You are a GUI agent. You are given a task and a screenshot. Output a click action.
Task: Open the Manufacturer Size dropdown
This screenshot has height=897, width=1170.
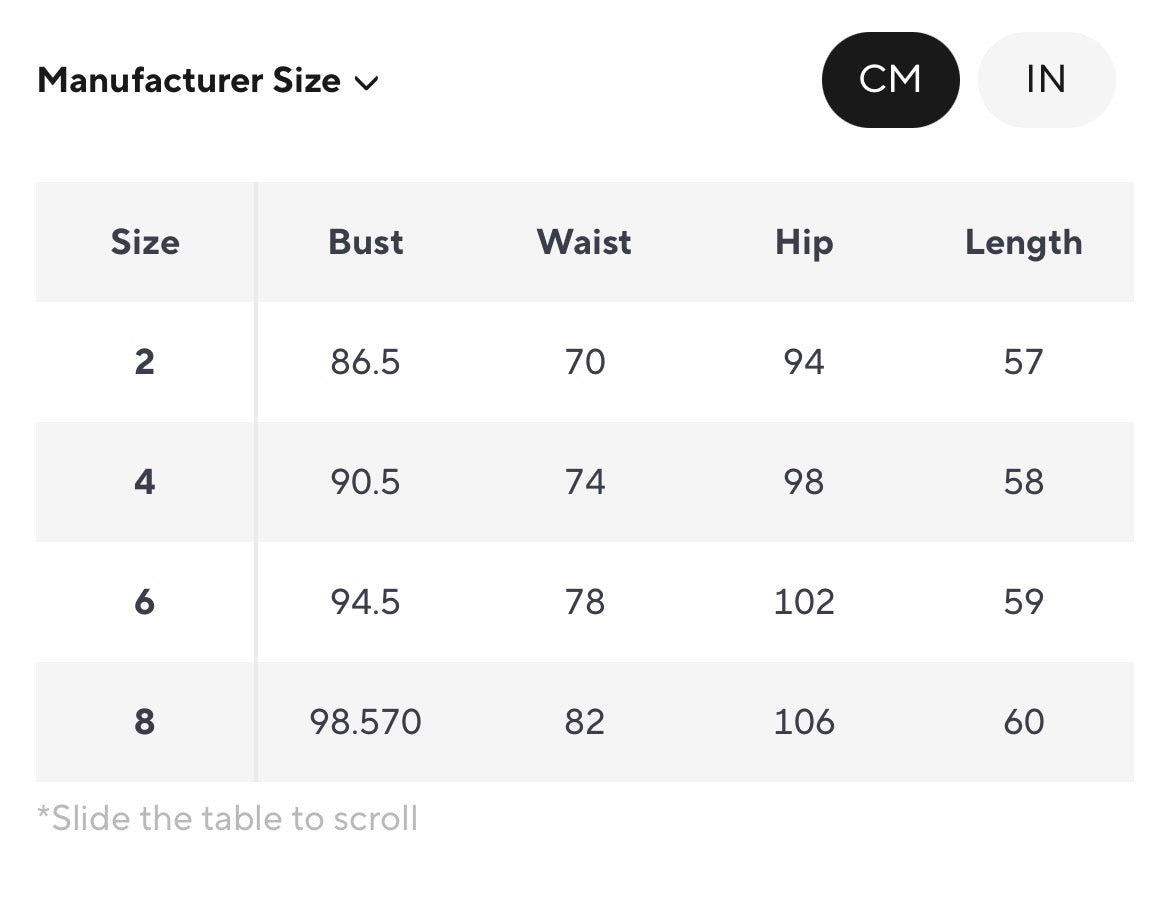tap(189, 81)
